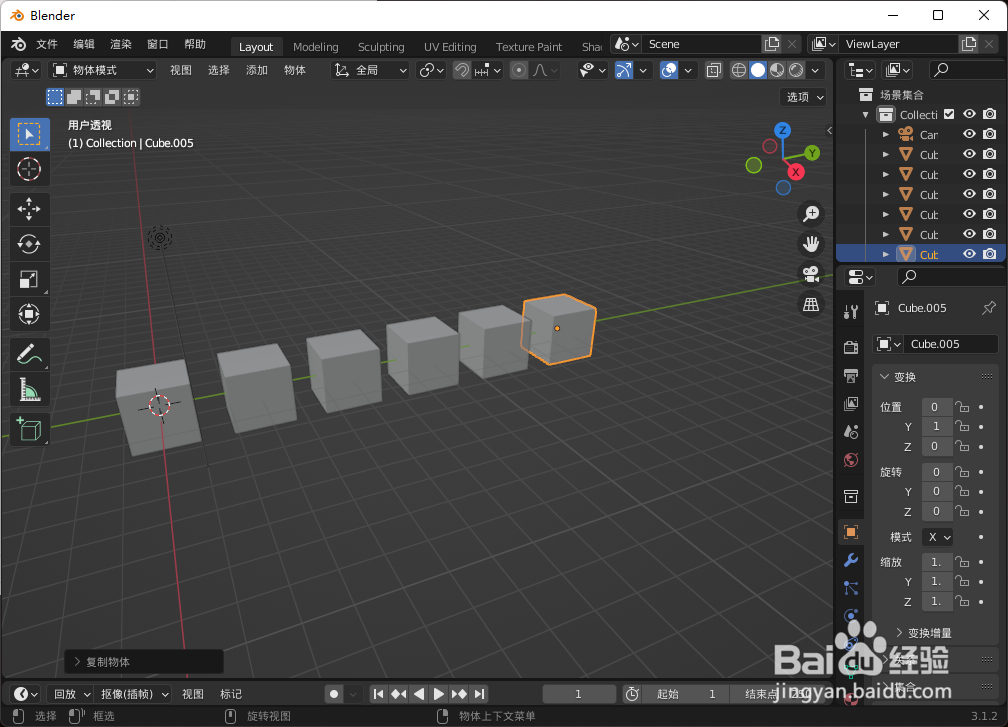Lock the location Y value
Screen dimensions: 1008x727
click(x=962, y=426)
